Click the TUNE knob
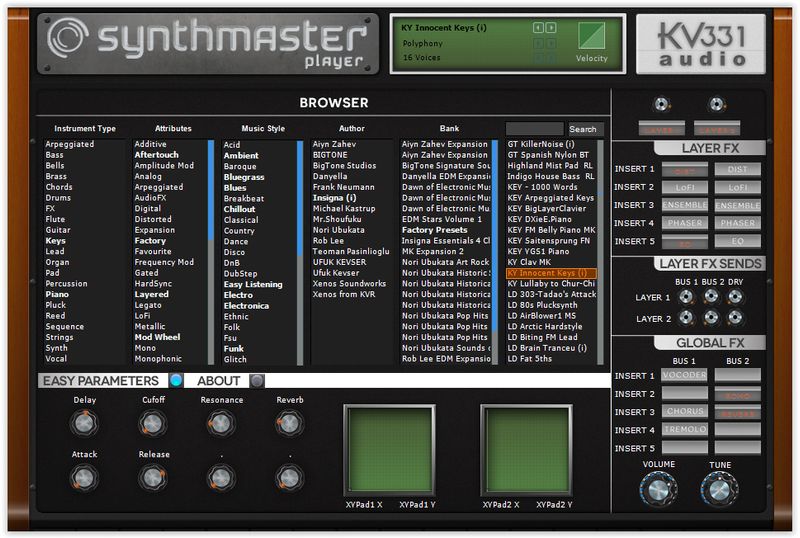Viewport: 800px width, 538px height. click(719, 490)
